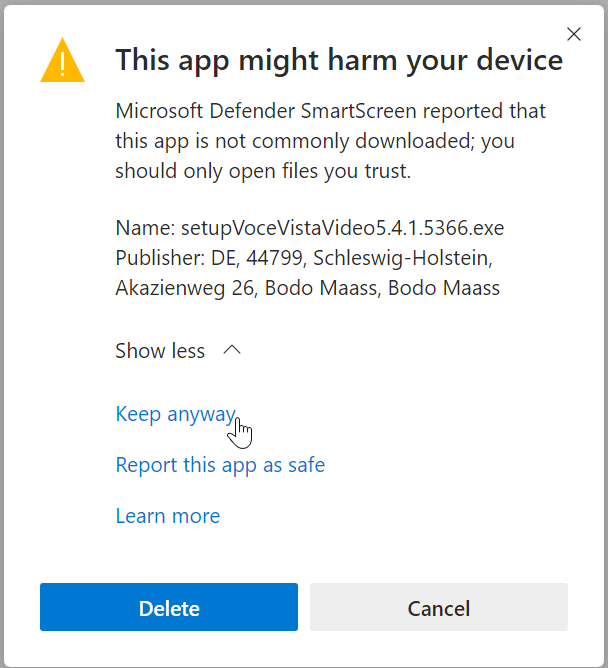Image resolution: width=608 pixels, height=668 pixels.
Task: Click the 'Schleswig-Holstein' publisher region text
Action: 402,258
